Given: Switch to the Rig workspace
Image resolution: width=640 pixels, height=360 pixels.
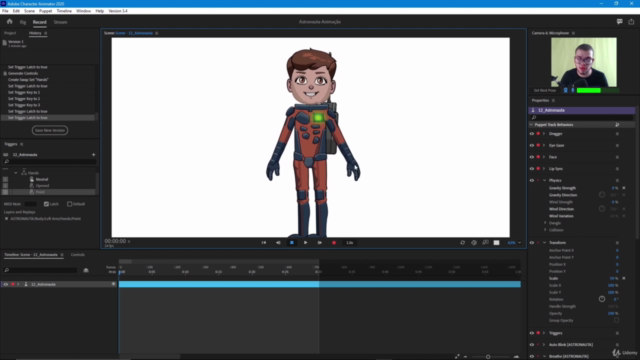Looking at the screenshot, I should (23, 22).
